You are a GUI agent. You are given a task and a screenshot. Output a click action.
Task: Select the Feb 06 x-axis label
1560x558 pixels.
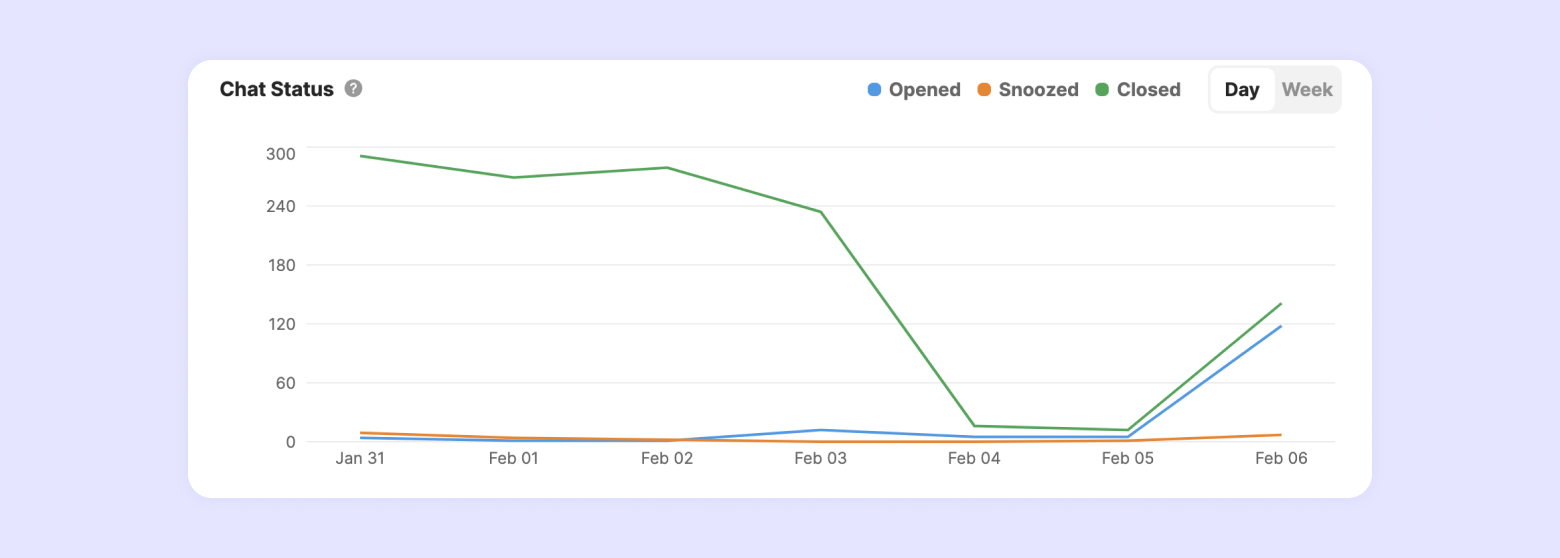(x=1281, y=458)
